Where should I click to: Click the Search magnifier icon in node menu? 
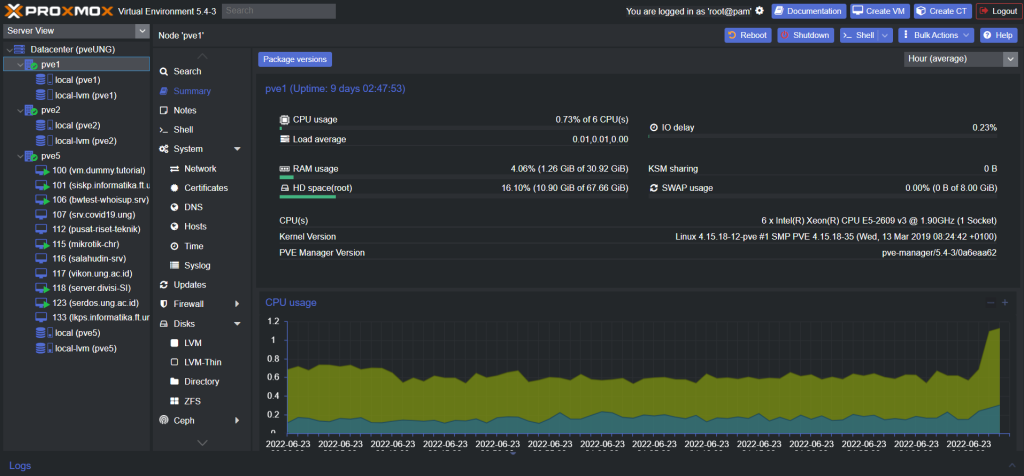click(x=164, y=71)
